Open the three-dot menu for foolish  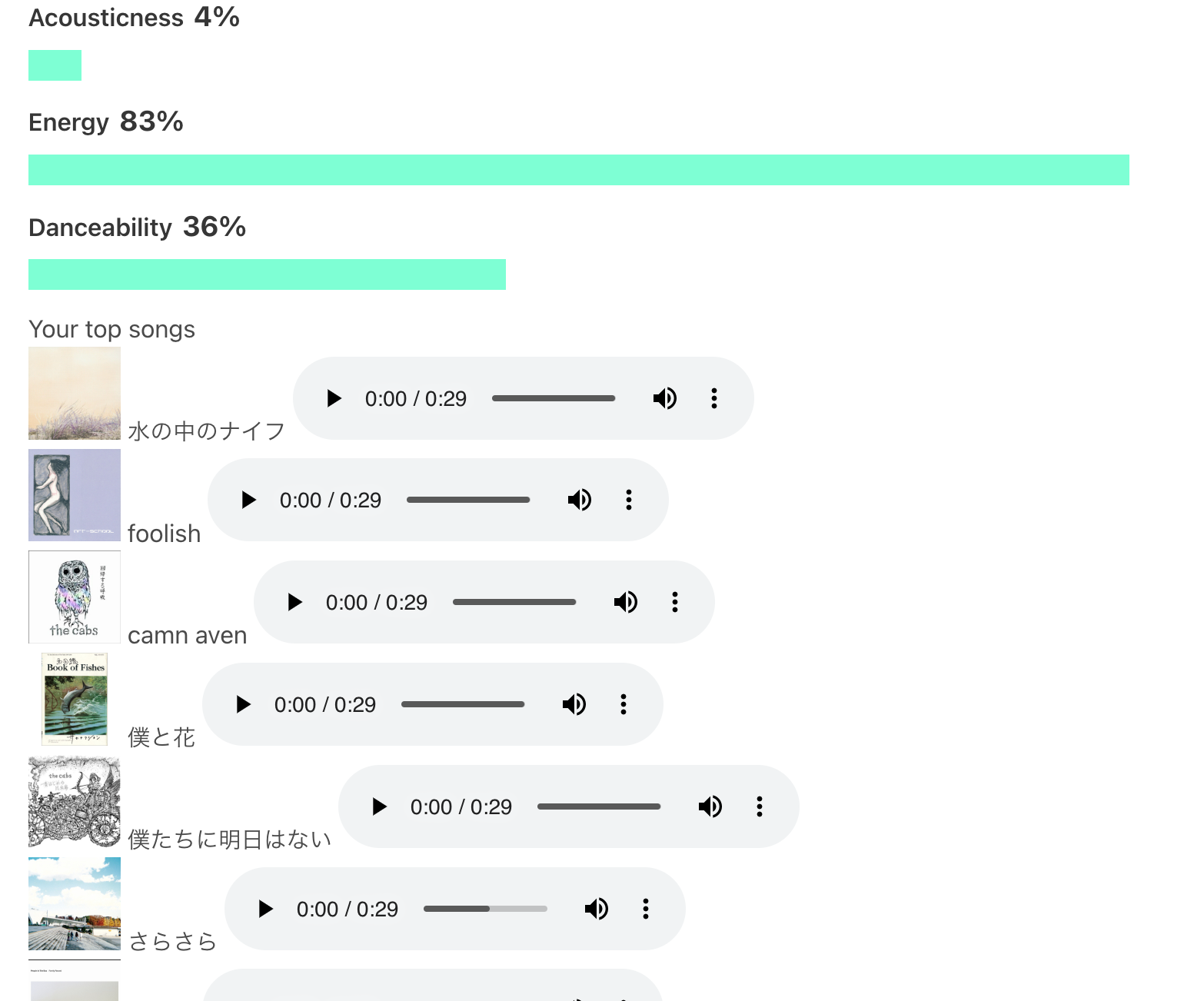(629, 500)
